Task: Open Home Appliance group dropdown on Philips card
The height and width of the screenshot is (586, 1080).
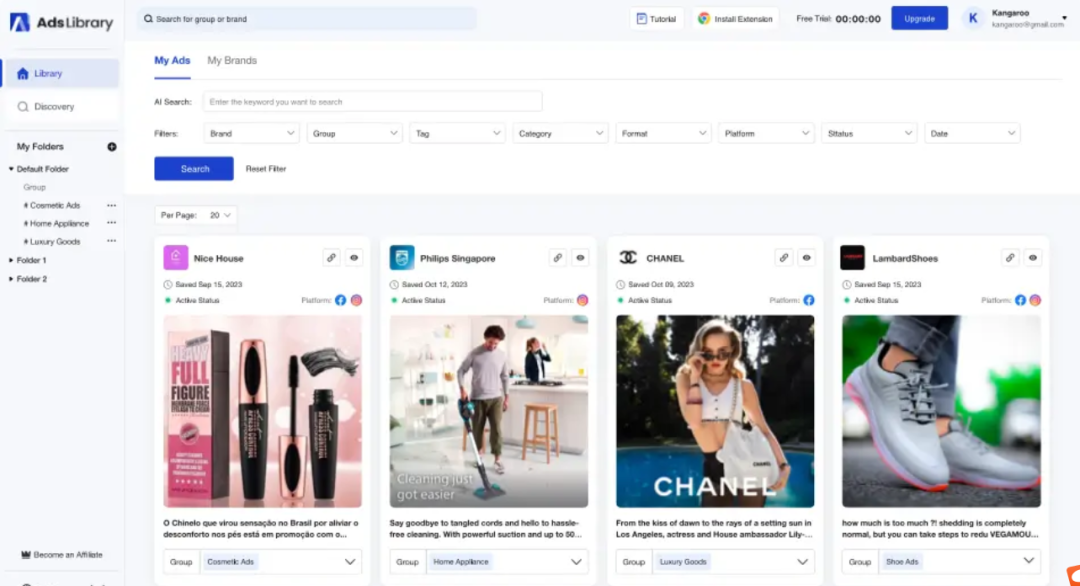Action: [577, 562]
